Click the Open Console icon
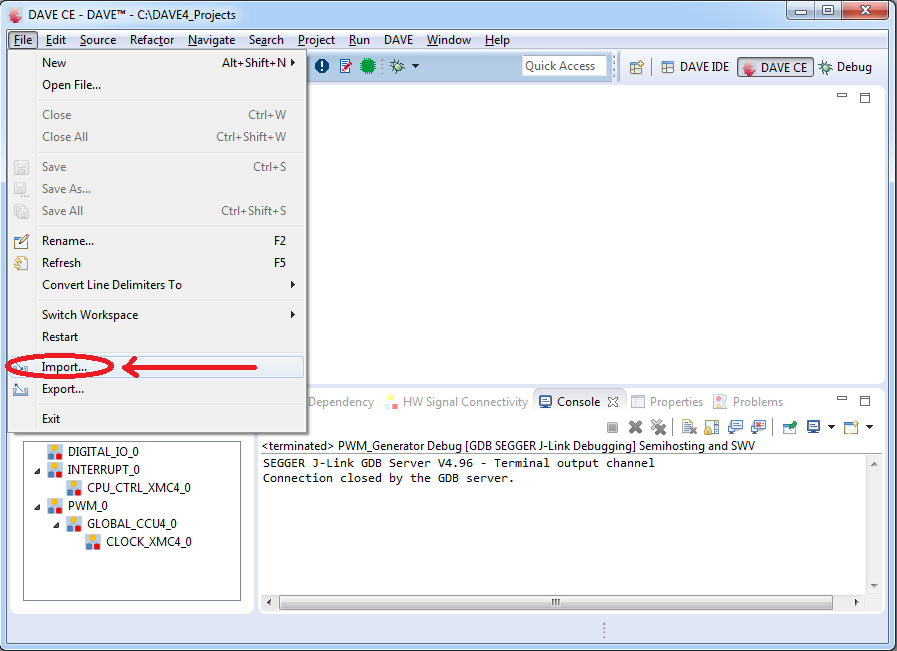 851,427
